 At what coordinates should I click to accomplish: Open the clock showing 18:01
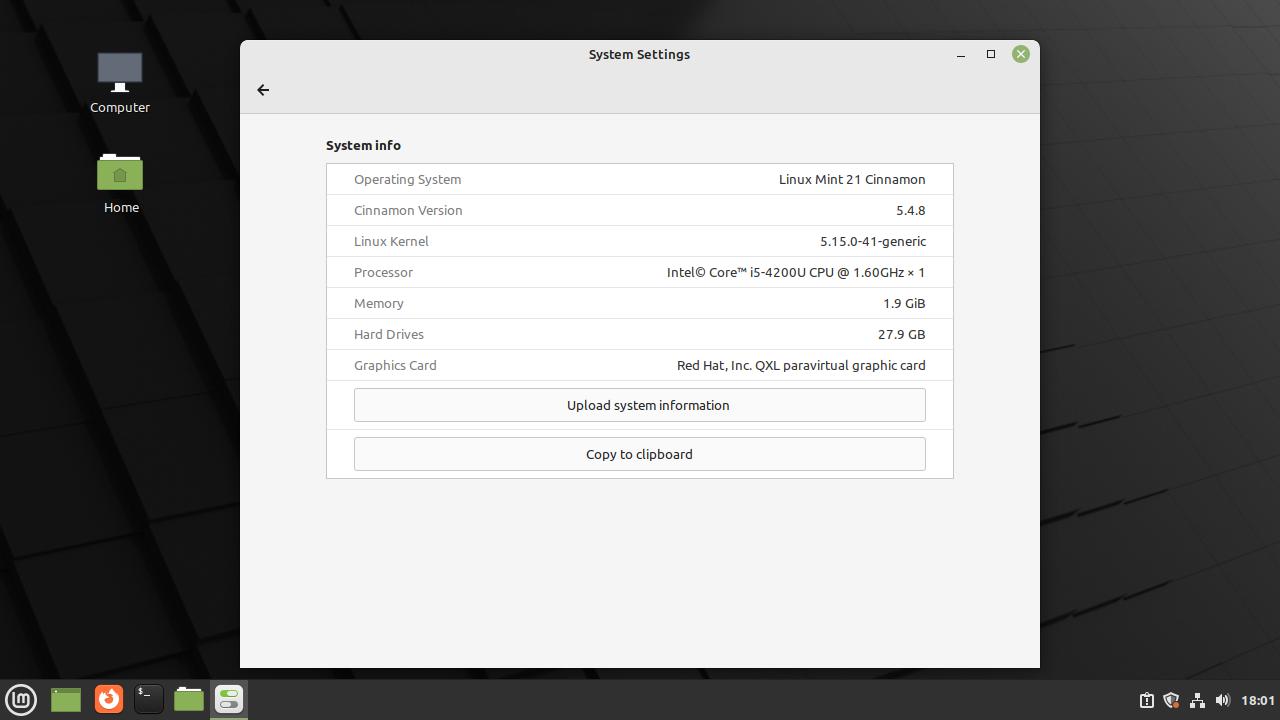coord(1258,700)
